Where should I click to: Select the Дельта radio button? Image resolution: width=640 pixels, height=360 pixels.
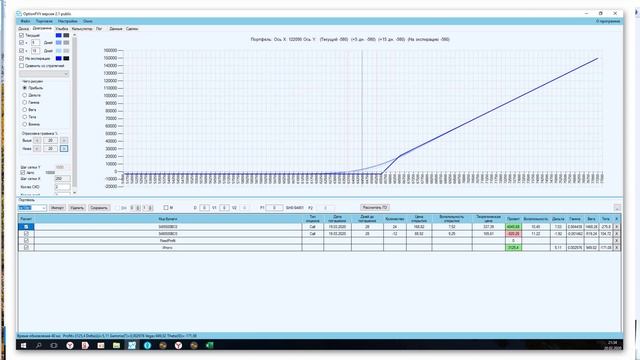pyautogui.click(x=24, y=95)
